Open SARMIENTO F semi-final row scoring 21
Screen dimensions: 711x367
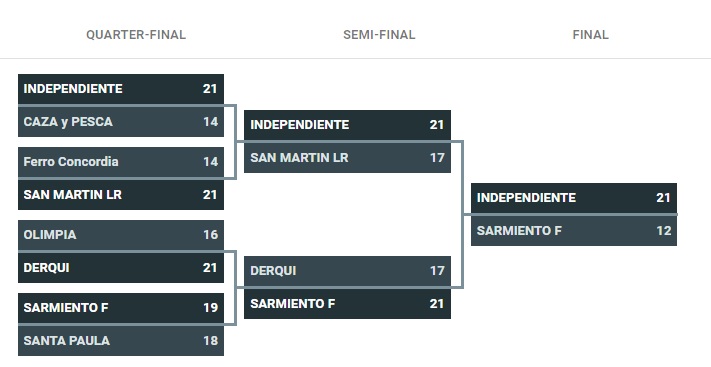coord(347,304)
